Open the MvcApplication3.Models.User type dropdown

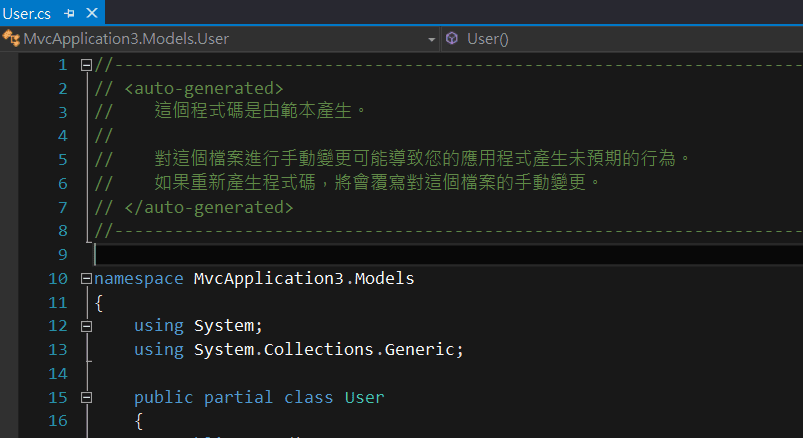[431, 39]
